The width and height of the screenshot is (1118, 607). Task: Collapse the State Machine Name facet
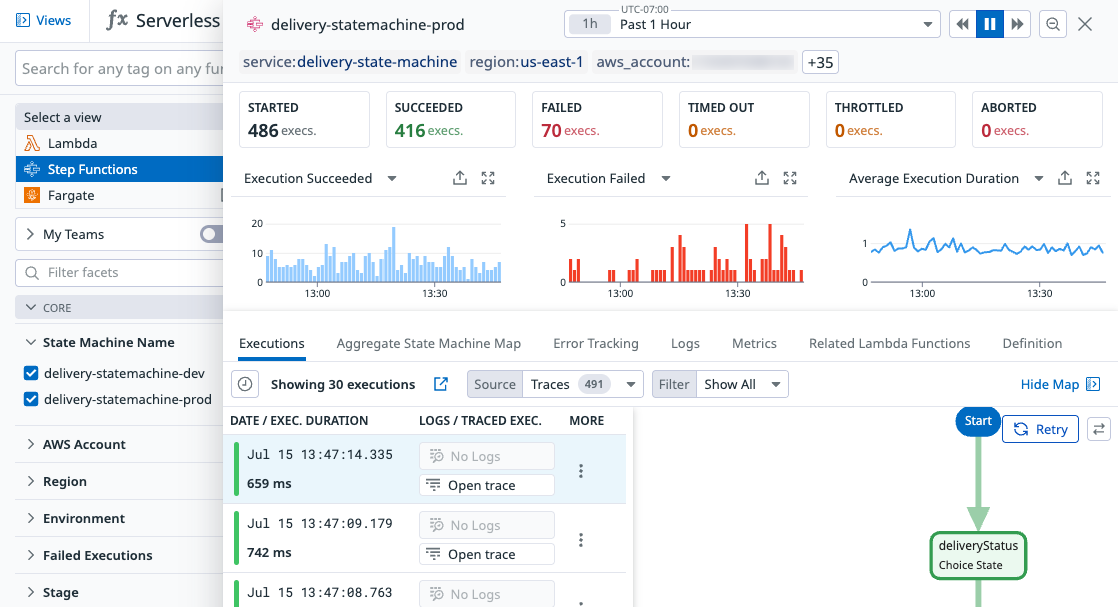[x=31, y=342]
